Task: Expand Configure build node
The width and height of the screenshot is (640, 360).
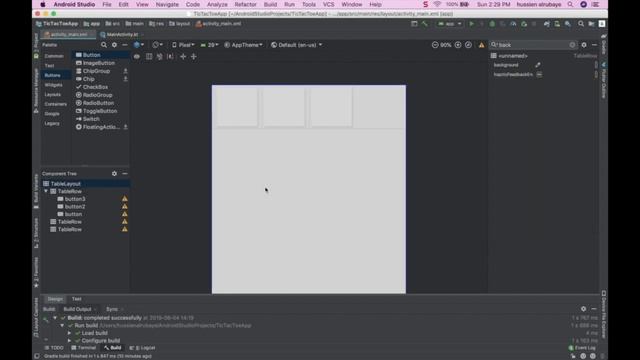Action: 69,340
